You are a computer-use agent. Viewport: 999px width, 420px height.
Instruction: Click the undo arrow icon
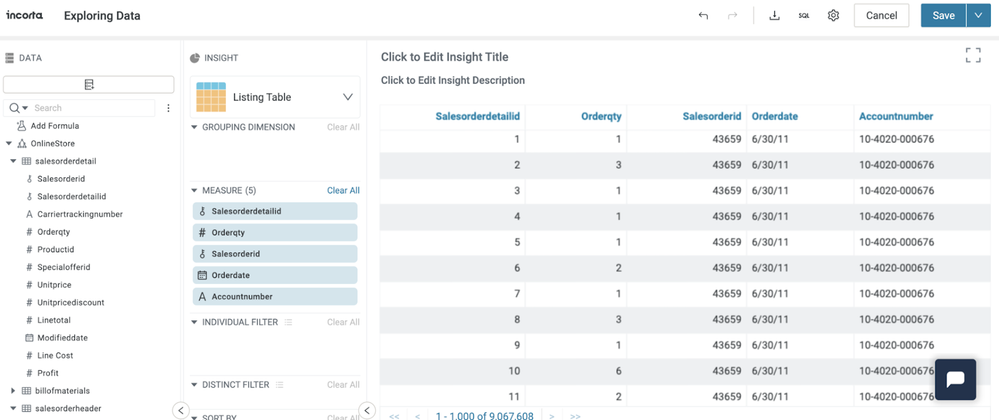(x=703, y=16)
